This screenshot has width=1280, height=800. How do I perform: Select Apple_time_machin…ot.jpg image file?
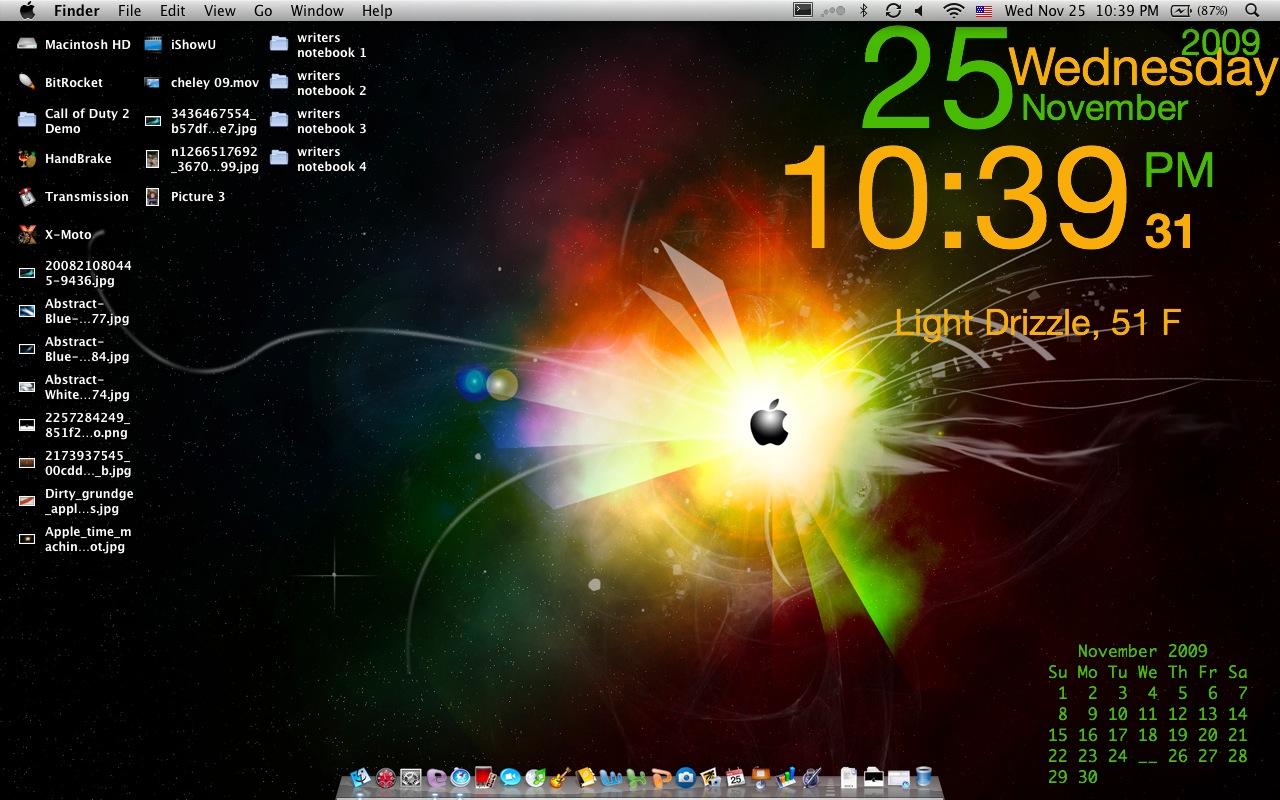[x=27, y=539]
